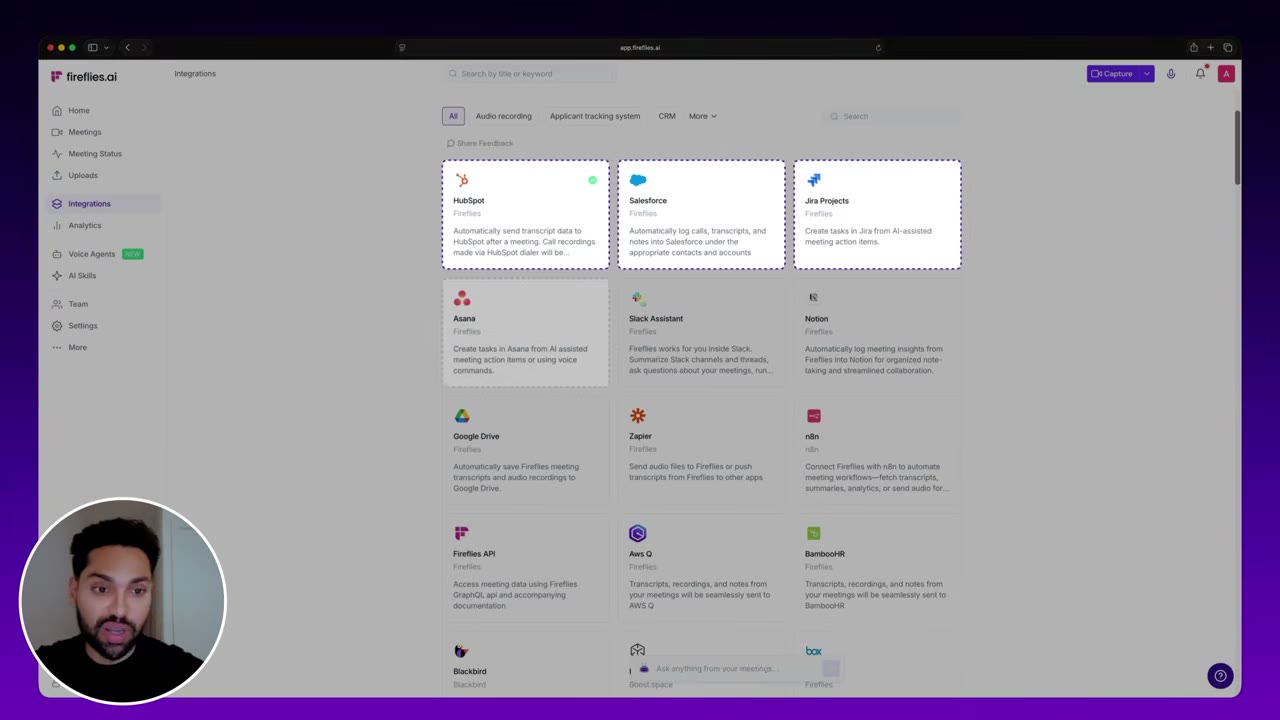Open the notifications bell
Image resolution: width=1280 pixels, height=720 pixels.
pyautogui.click(x=1200, y=74)
